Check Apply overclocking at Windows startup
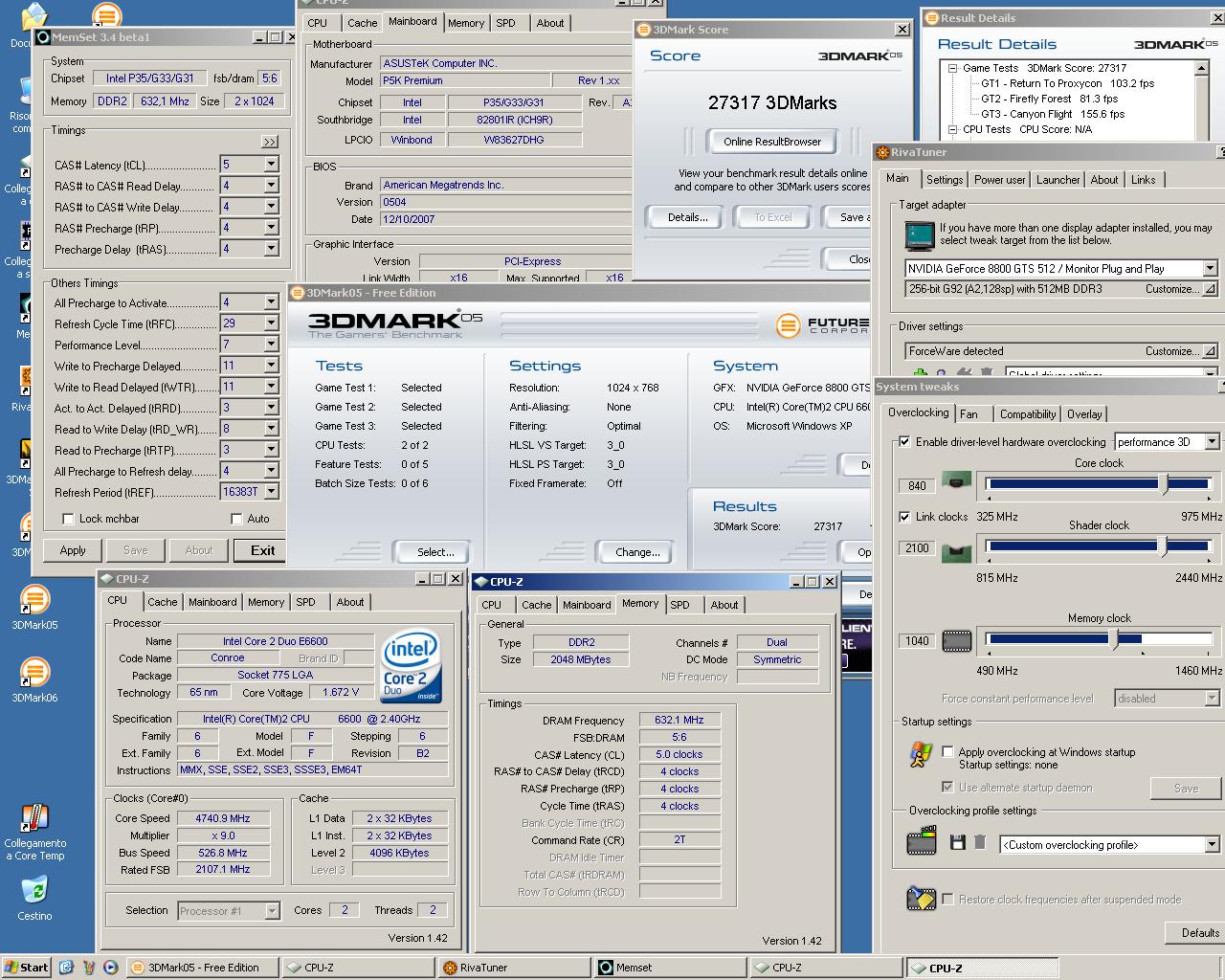The image size is (1225, 980). 947,752
